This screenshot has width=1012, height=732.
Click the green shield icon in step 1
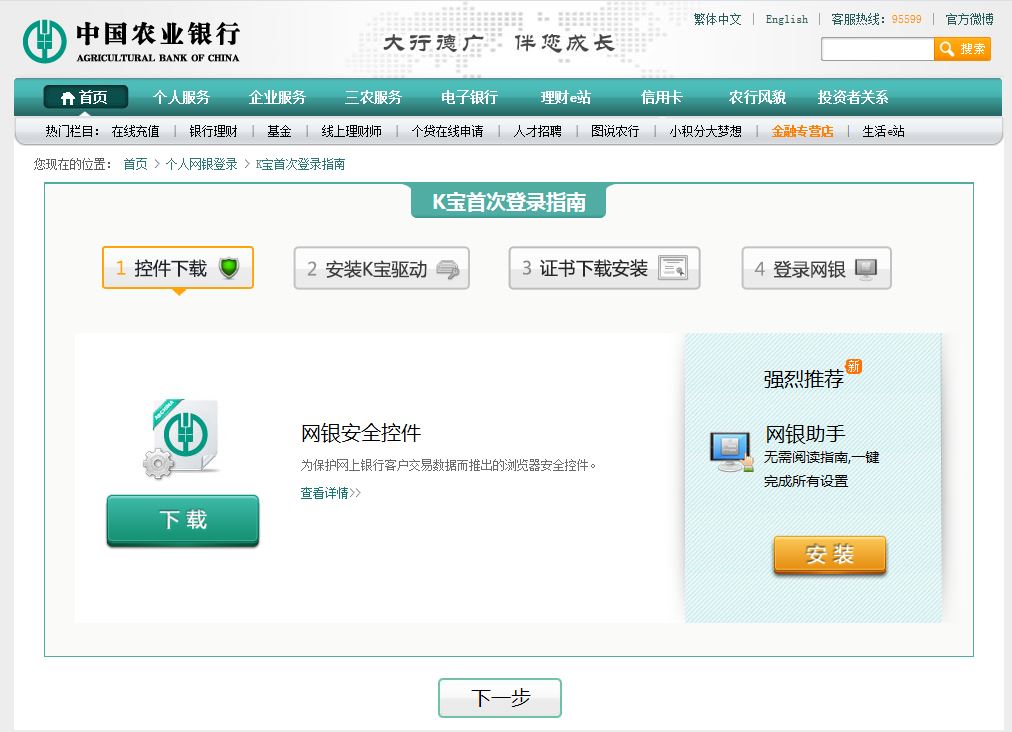click(229, 268)
